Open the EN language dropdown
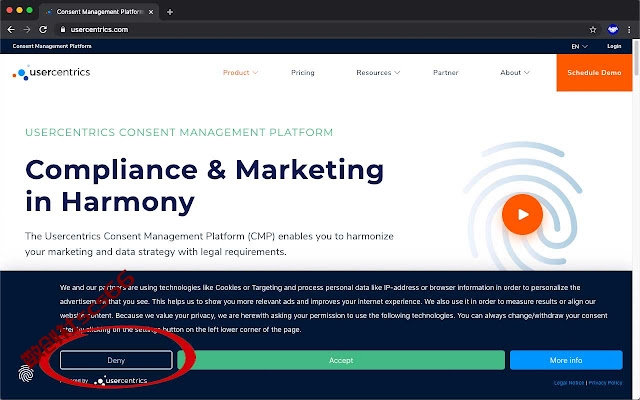This screenshot has height=400, width=640. point(579,47)
